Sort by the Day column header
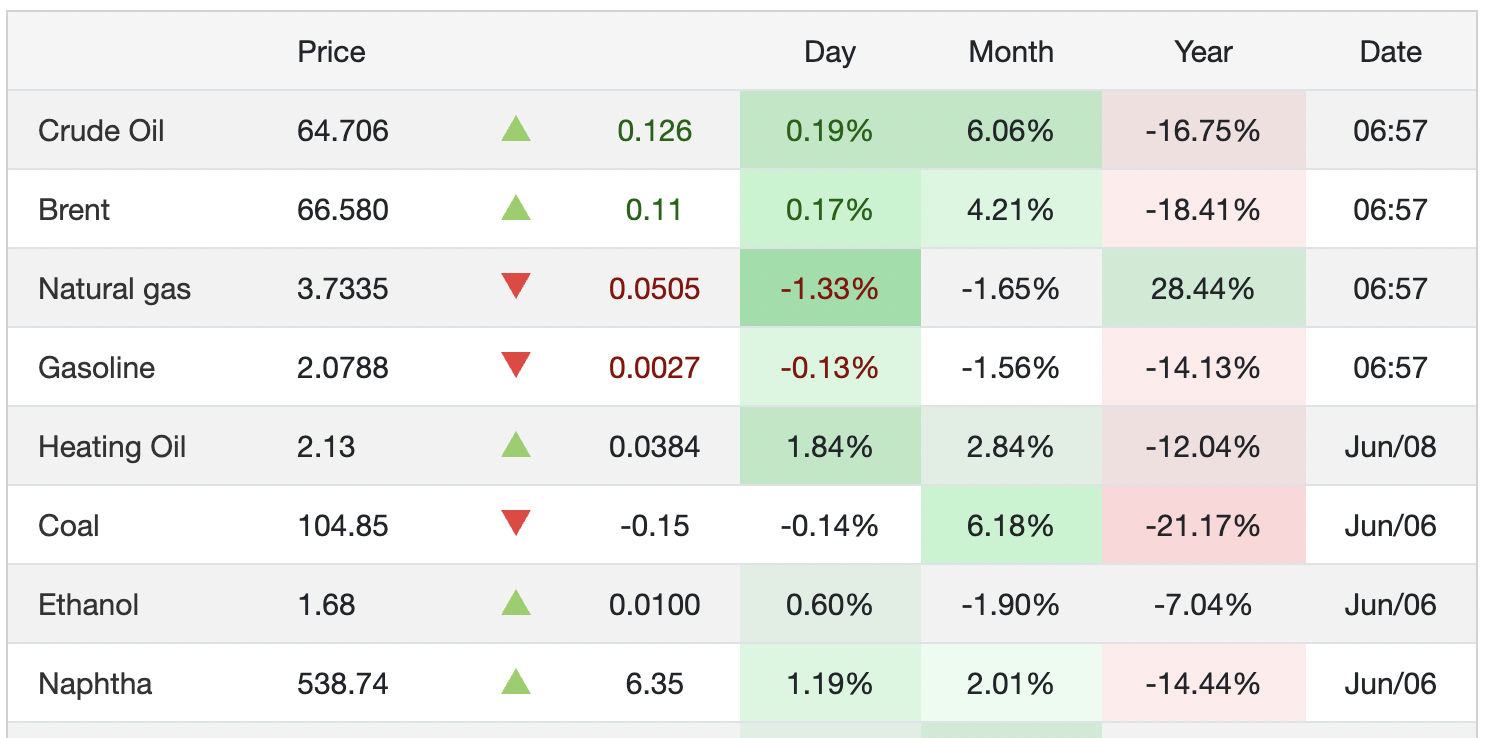Image resolution: width=1490 pixels, height=738 pixels. pos(829,52)
